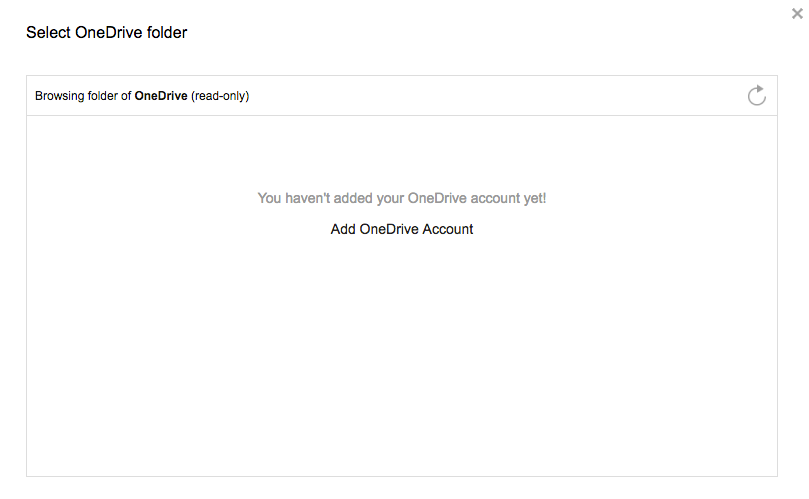Start connecting OneDrive via the Add link

401,229
